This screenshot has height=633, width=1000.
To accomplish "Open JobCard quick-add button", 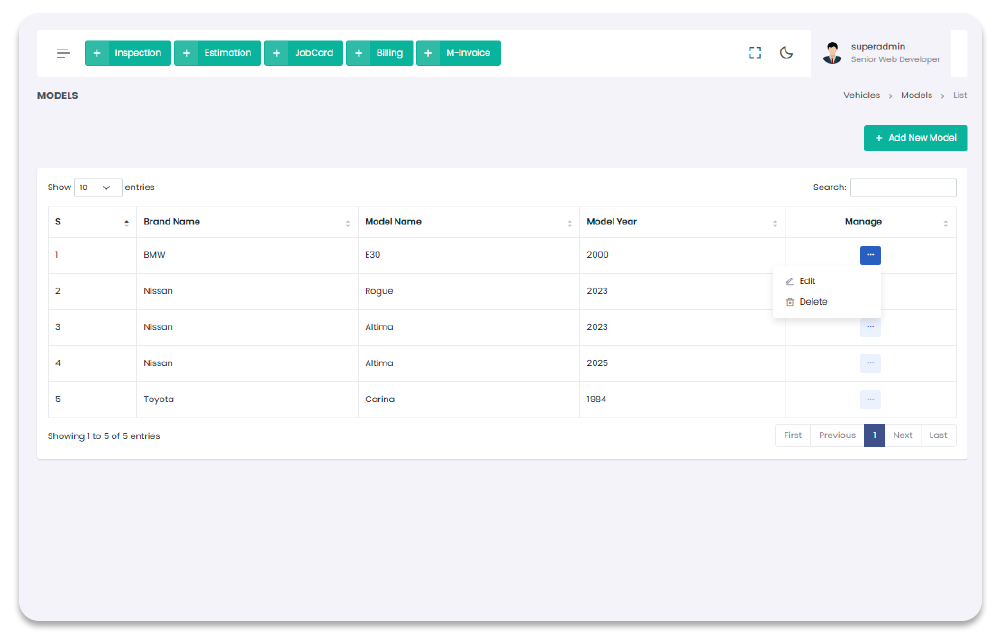I will point(303,54).
